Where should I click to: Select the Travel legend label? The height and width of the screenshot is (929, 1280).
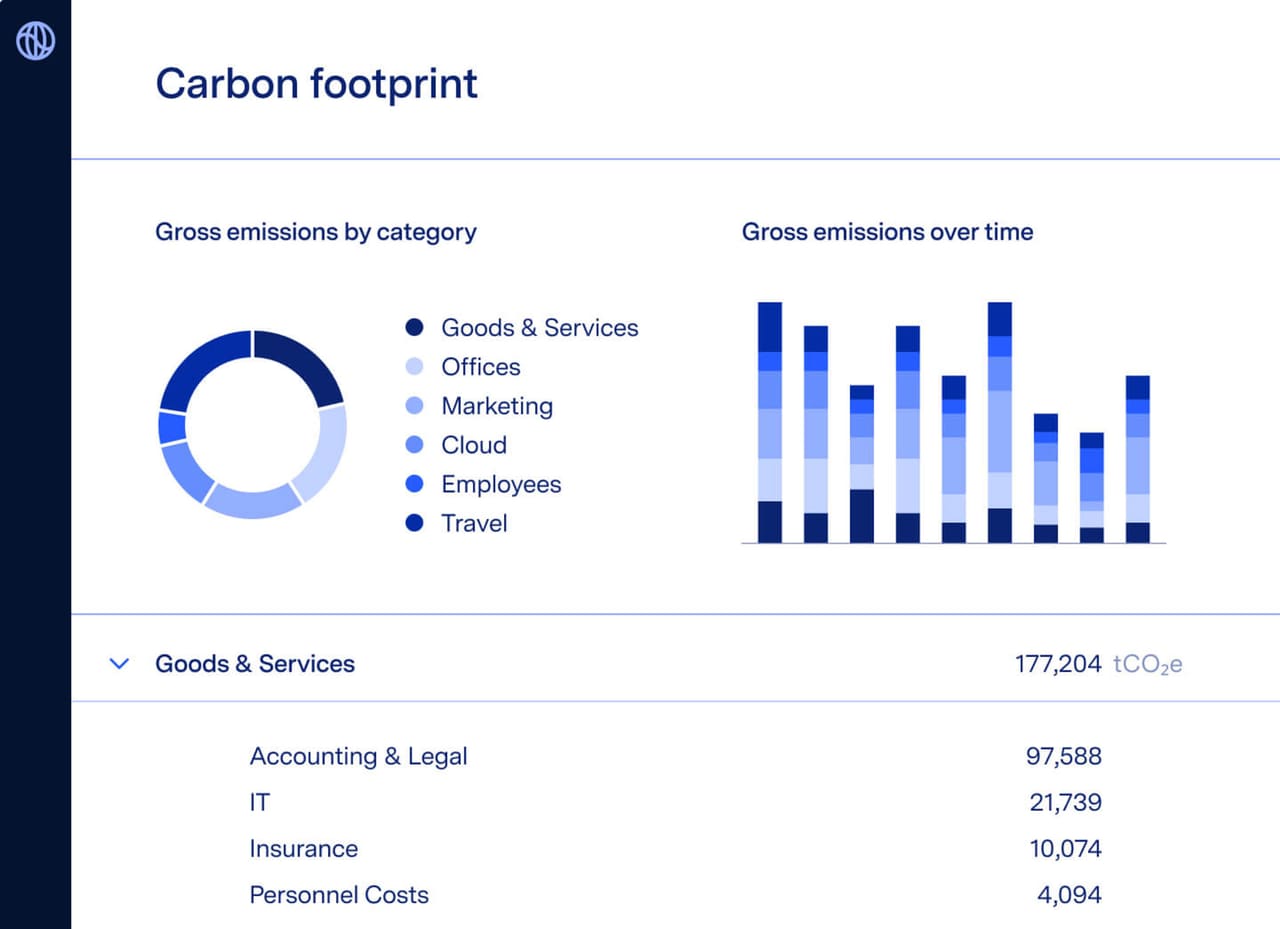click(474, 523)
